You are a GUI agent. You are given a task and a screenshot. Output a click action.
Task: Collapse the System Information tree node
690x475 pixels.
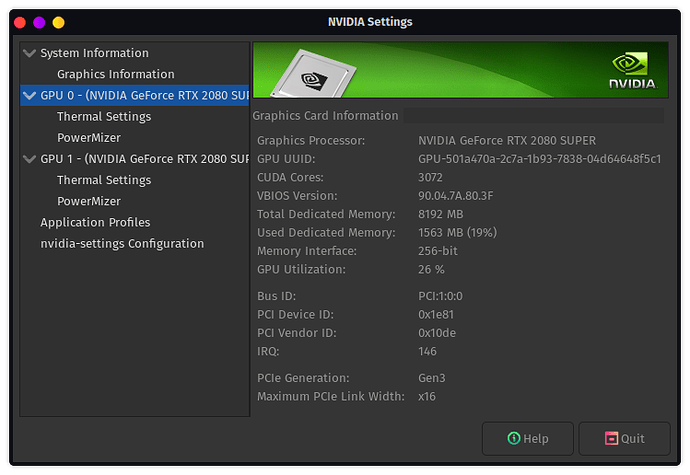[x=29, y=53]
